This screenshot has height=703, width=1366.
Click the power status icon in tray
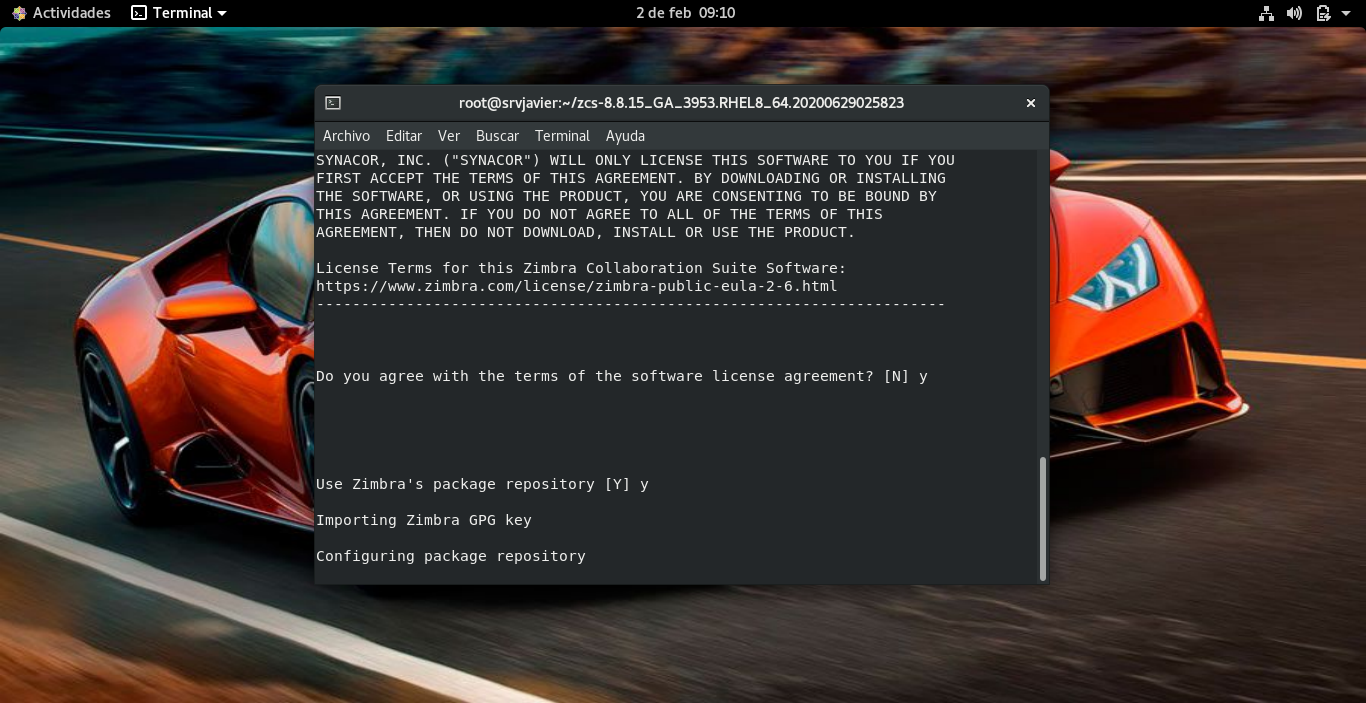[x=1323, y=13]
